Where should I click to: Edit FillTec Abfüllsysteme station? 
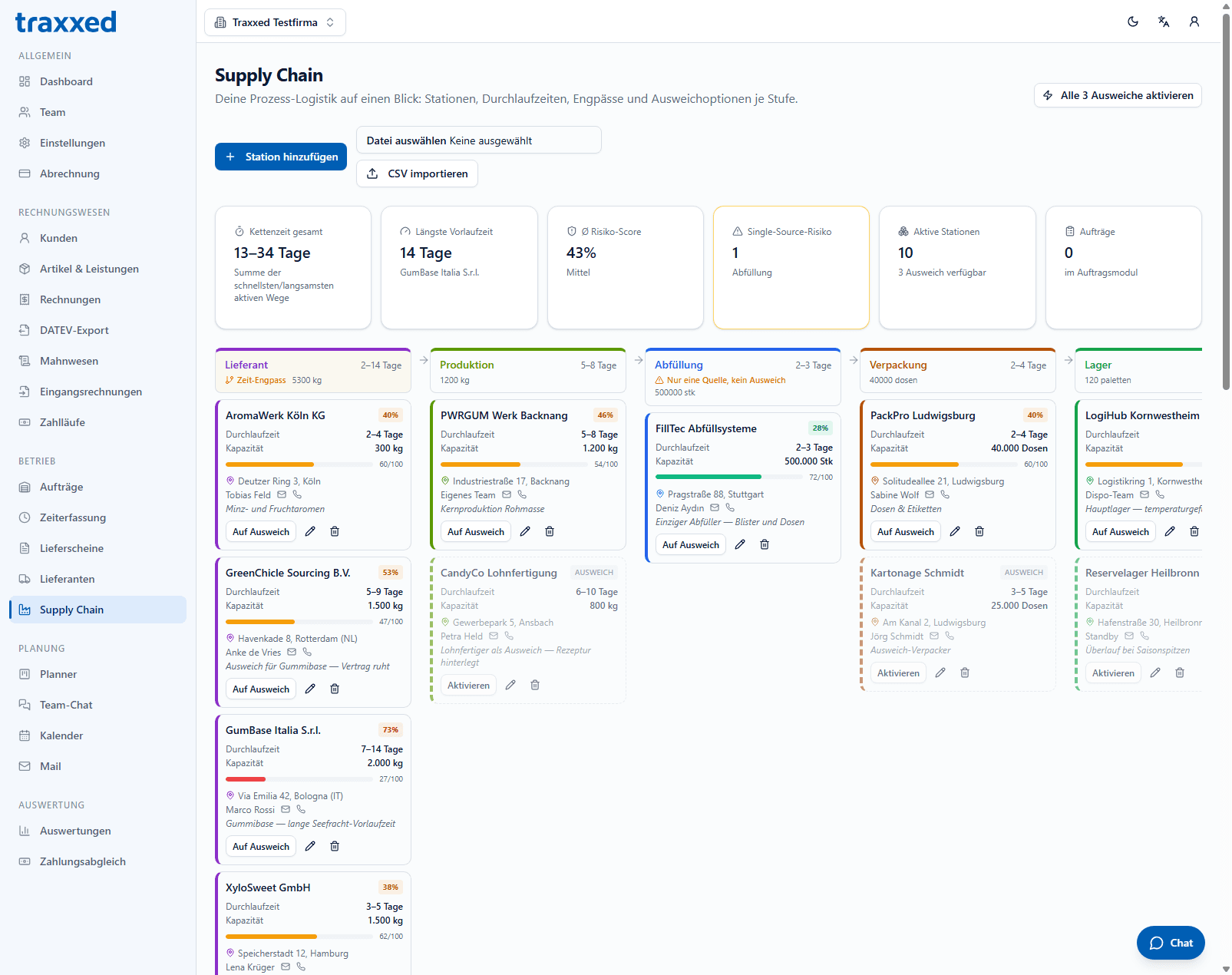tap(740, 544)
